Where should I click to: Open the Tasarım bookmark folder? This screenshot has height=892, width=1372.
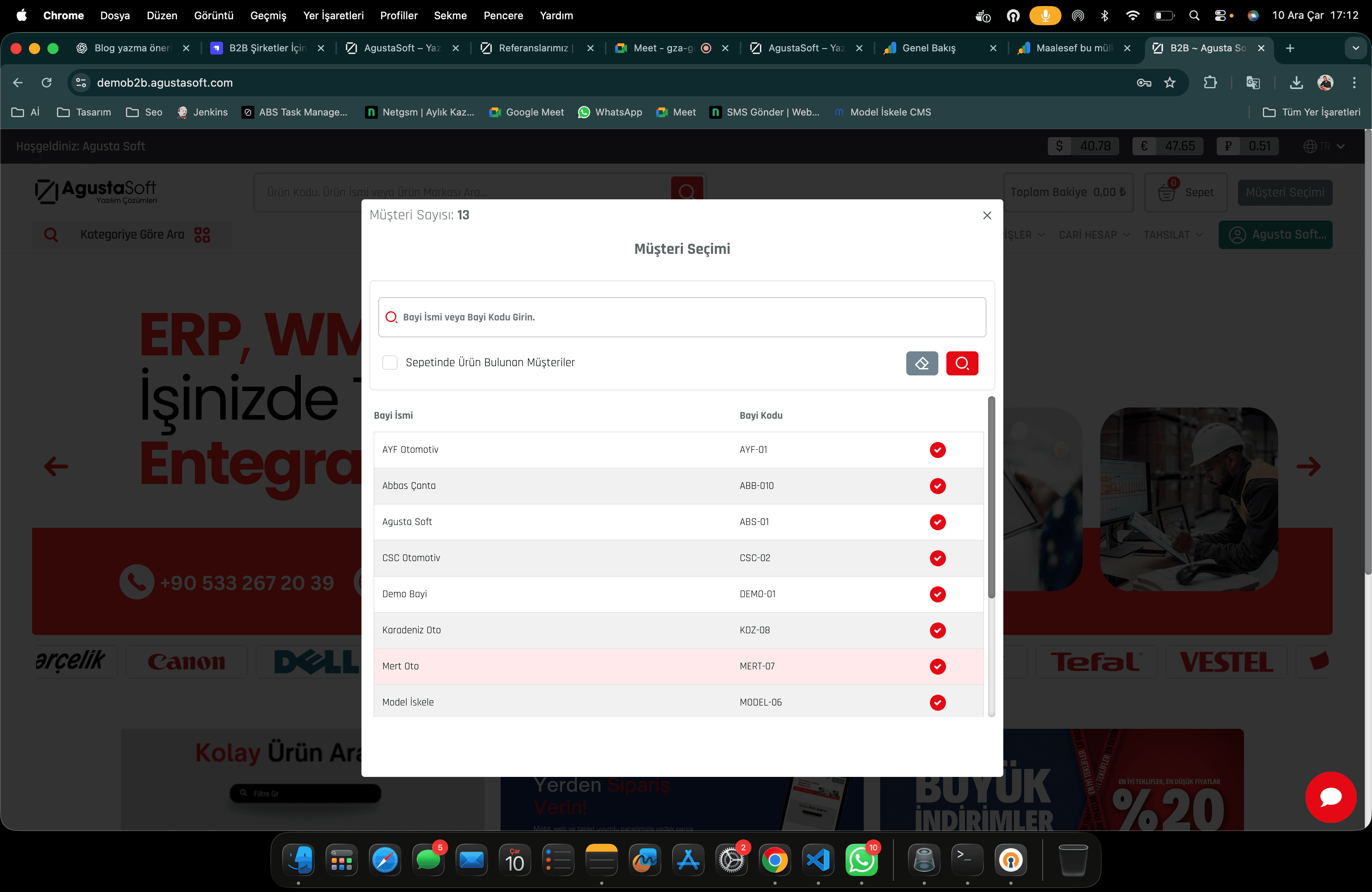click(84, 112)
